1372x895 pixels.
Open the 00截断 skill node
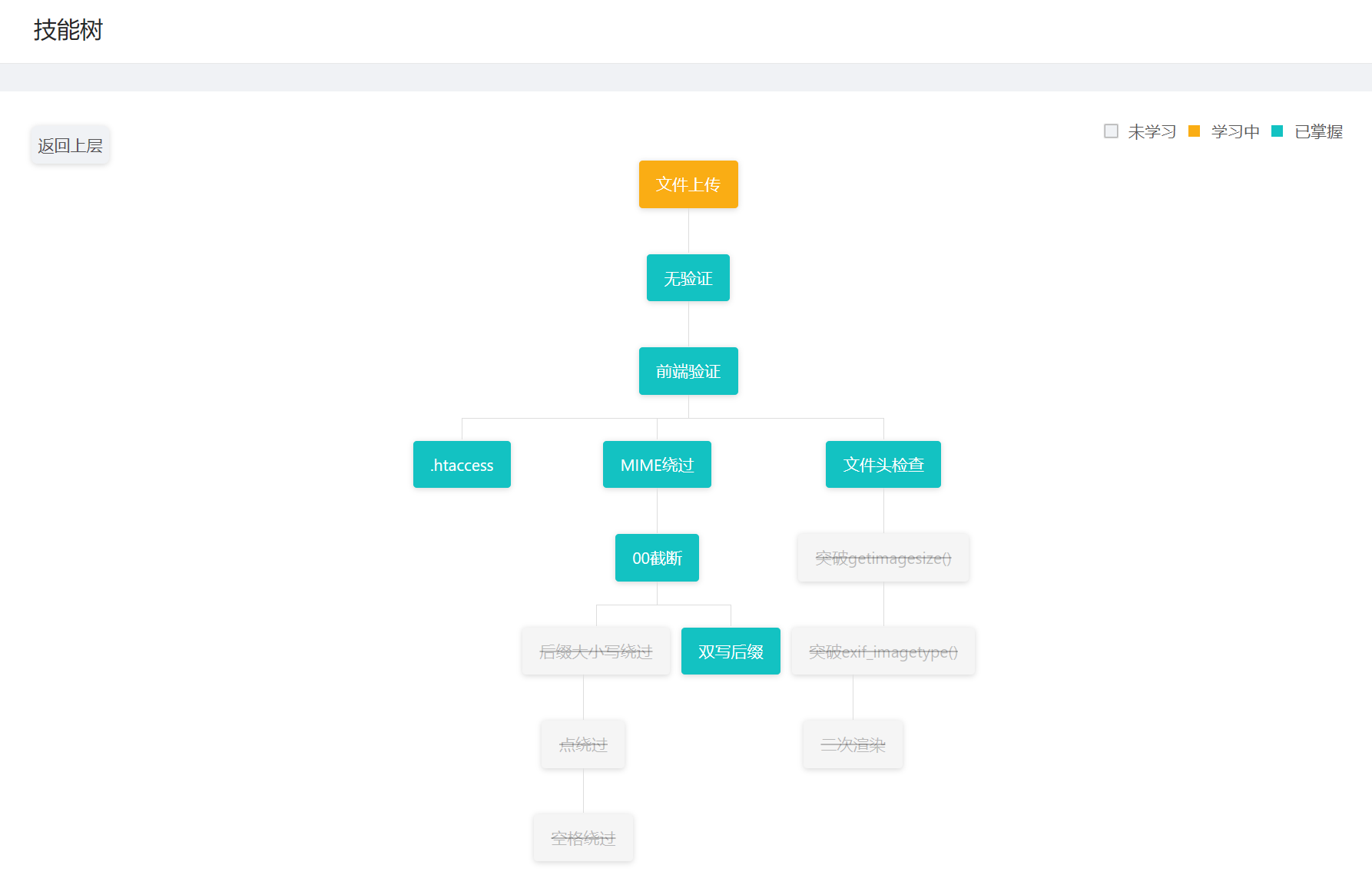(x=657, y=558)
